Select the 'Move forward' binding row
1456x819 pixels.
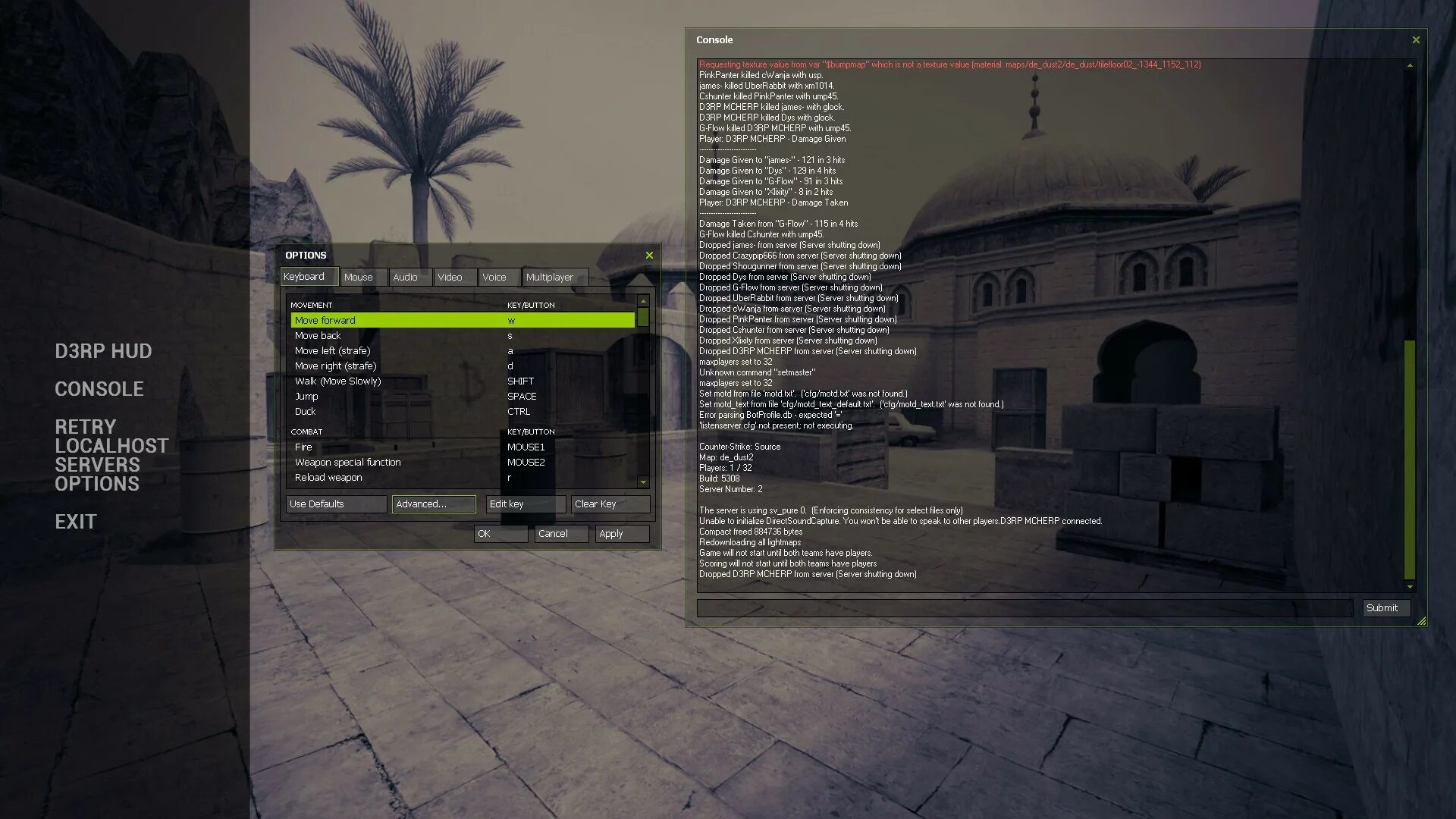pyautogui.click(x=463, y=321)
